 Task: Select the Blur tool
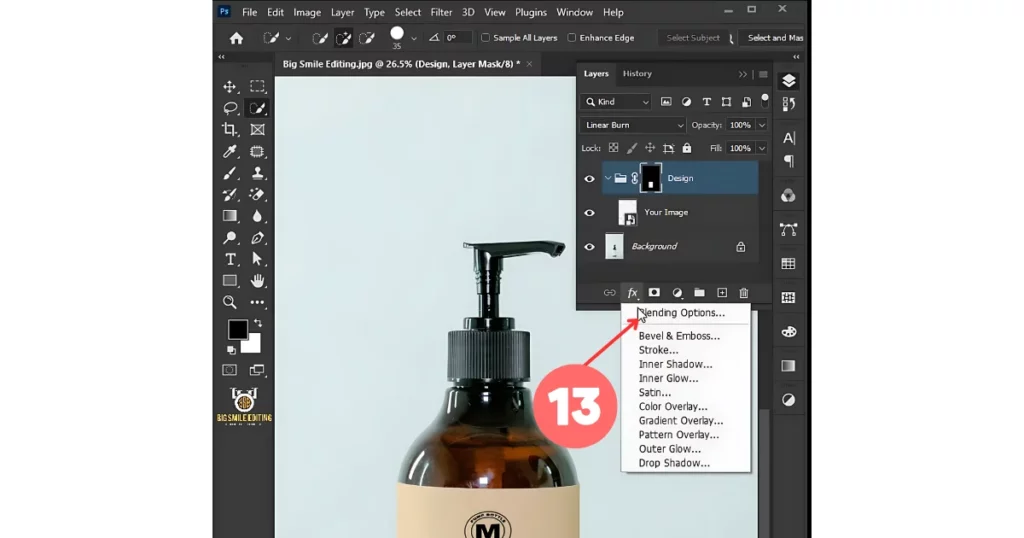coord(257,216)
